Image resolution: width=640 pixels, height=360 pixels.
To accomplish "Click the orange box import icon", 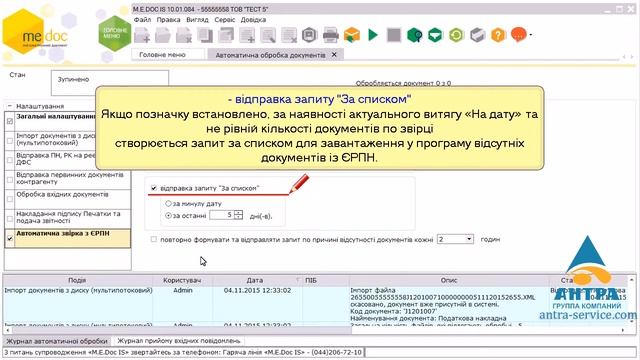I will 352,35.
